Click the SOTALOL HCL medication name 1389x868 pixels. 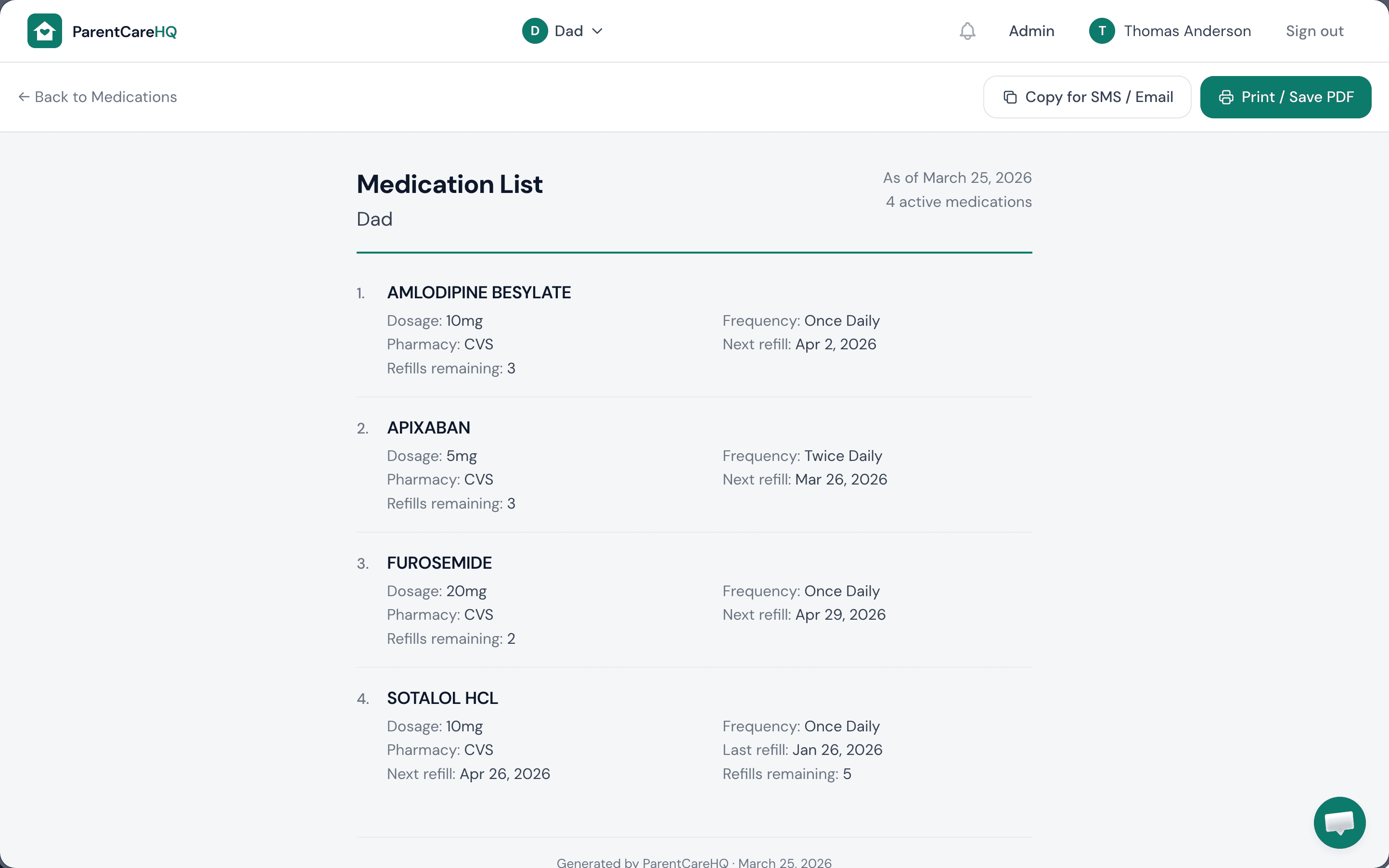pyautogui.click(x=441, y=698)
